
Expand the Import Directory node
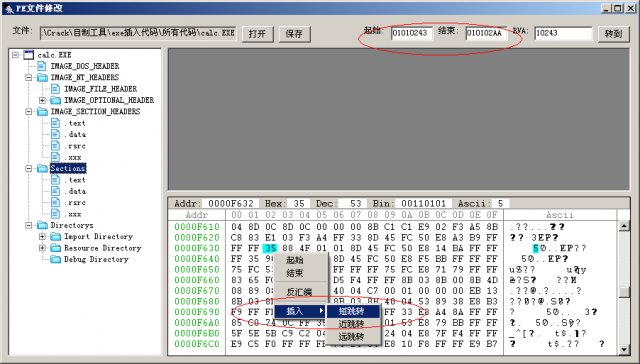[42, 236]
